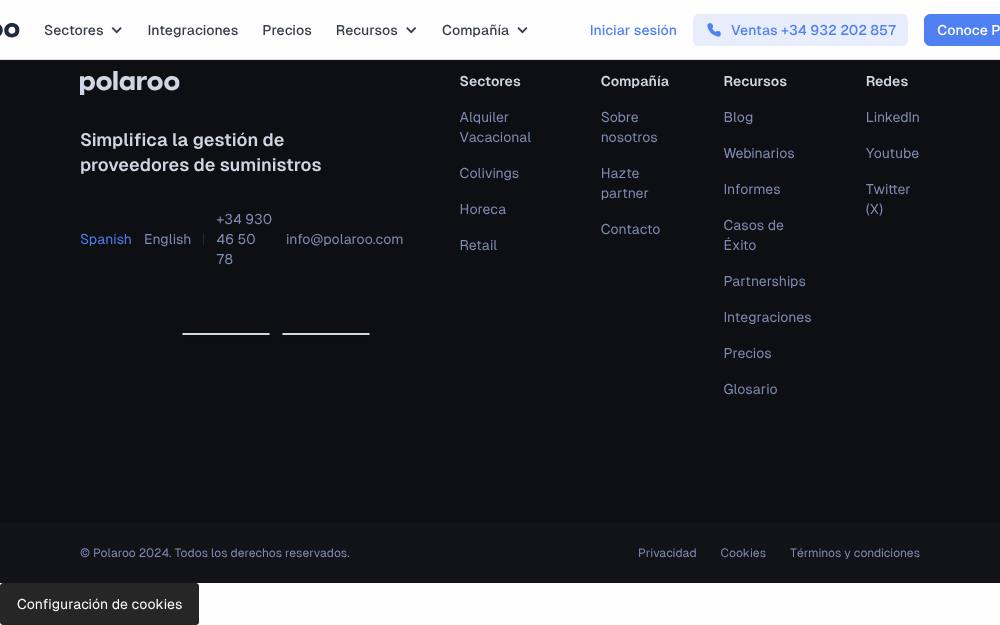Open Horeca footer link
Screen dimensions: 1000x625
click(x=483, y=209)
